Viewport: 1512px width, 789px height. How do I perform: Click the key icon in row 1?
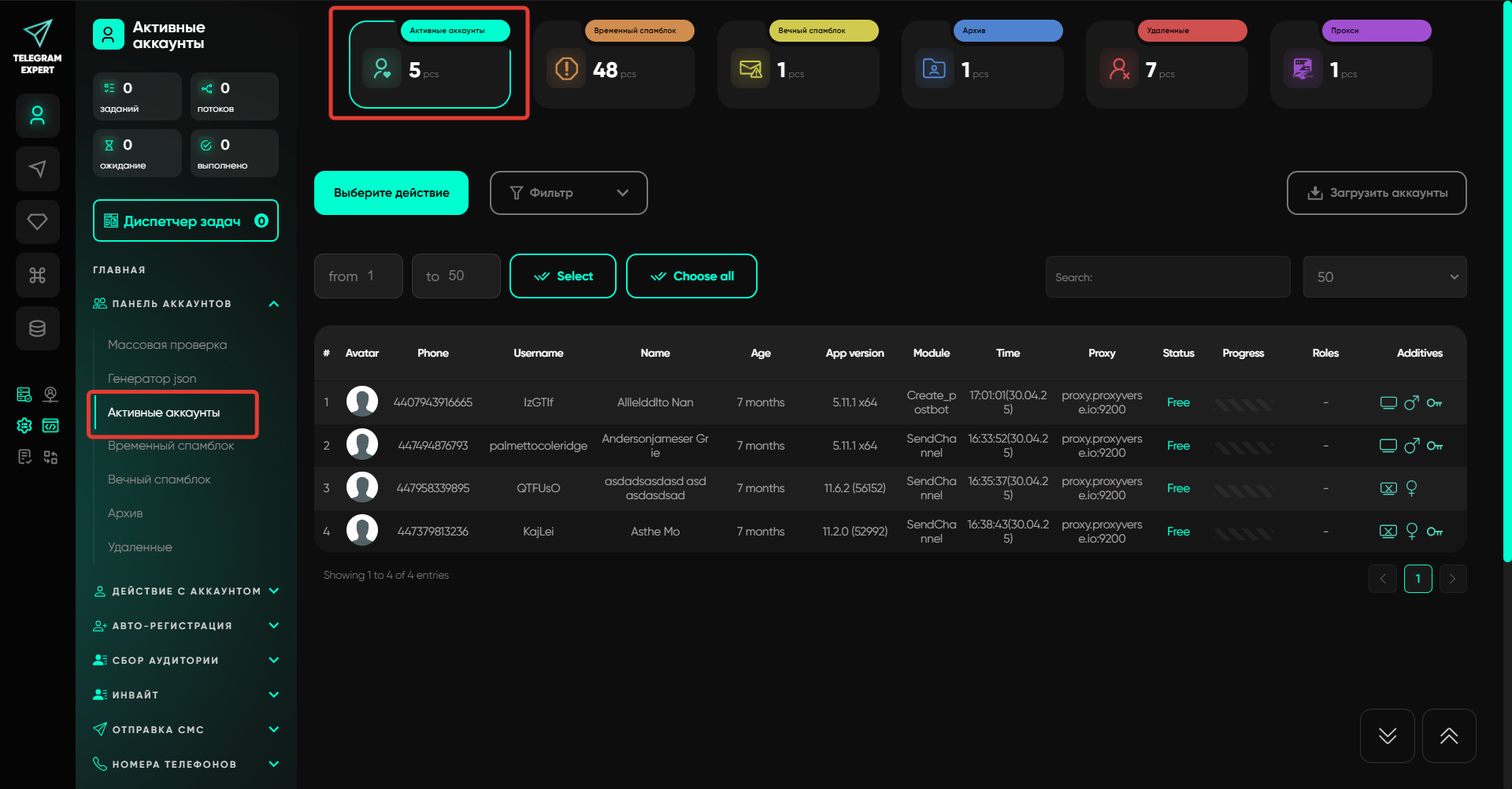[1434, 403]
